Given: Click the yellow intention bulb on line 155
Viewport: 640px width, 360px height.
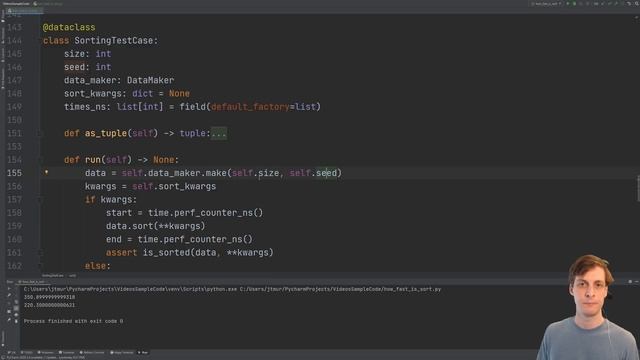Looking at the screenshot, I should click(47, 172).
